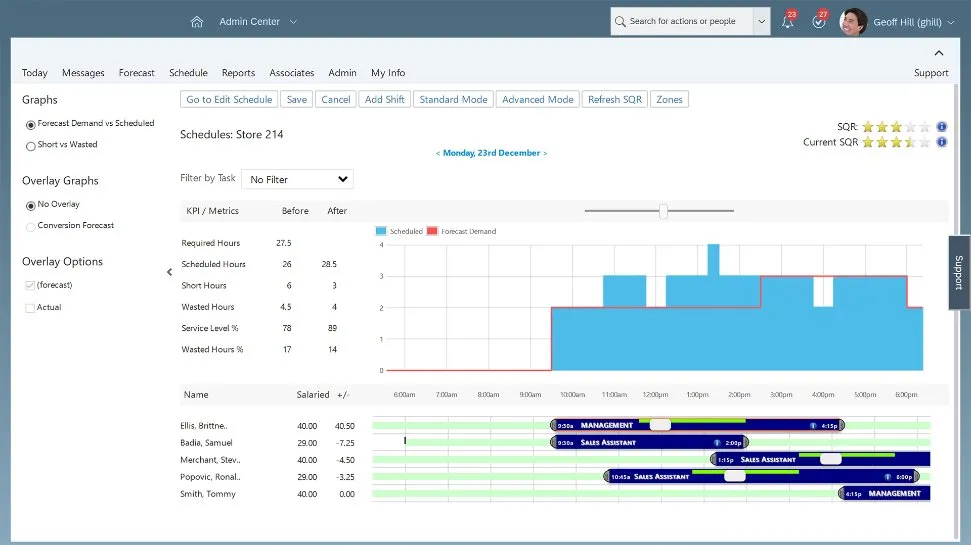This screenshot has width=971, height=545.
Task: Click Geoff Hill's profile avatar
Action: (853, 22)
